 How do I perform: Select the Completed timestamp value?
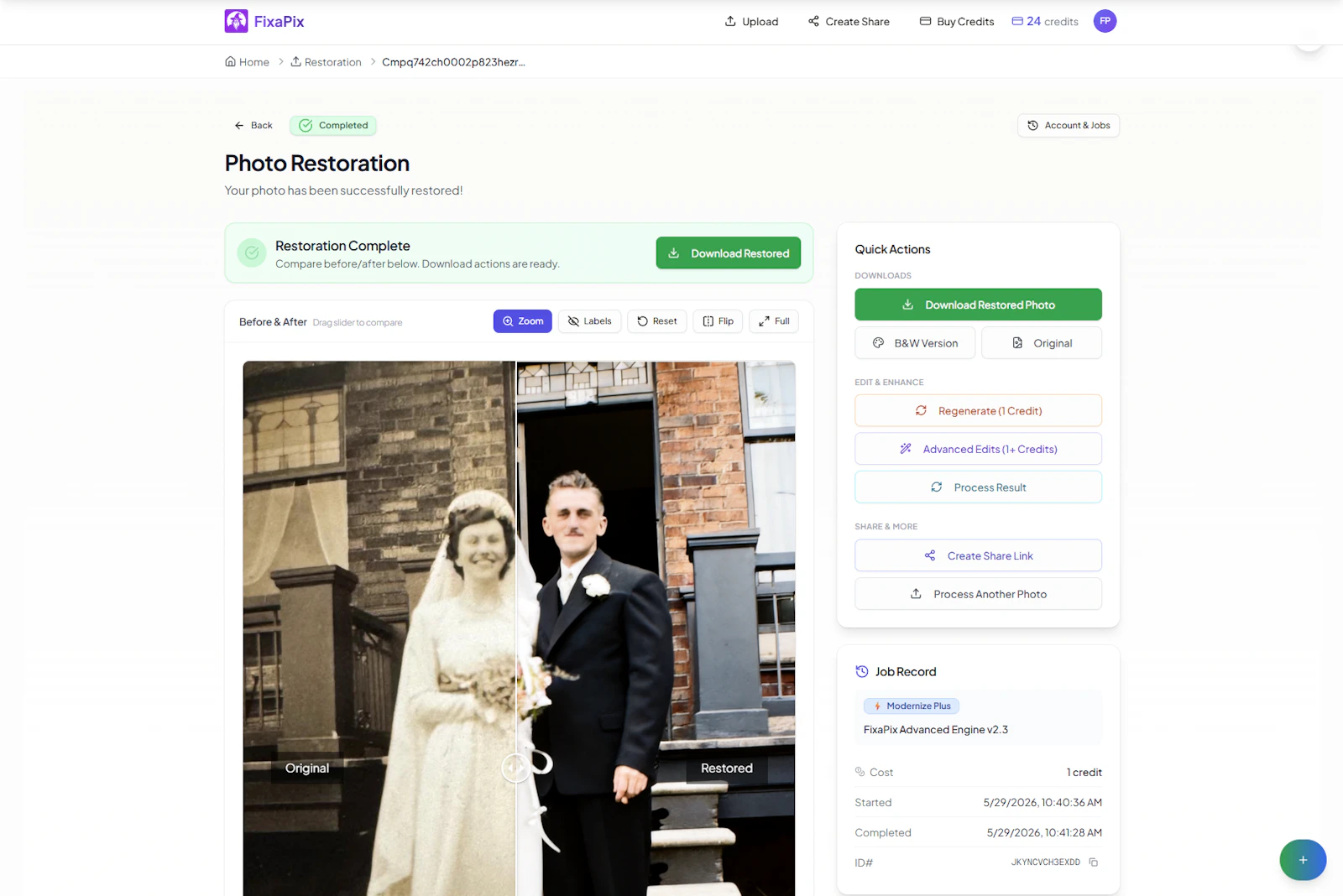click(1044, 833)
